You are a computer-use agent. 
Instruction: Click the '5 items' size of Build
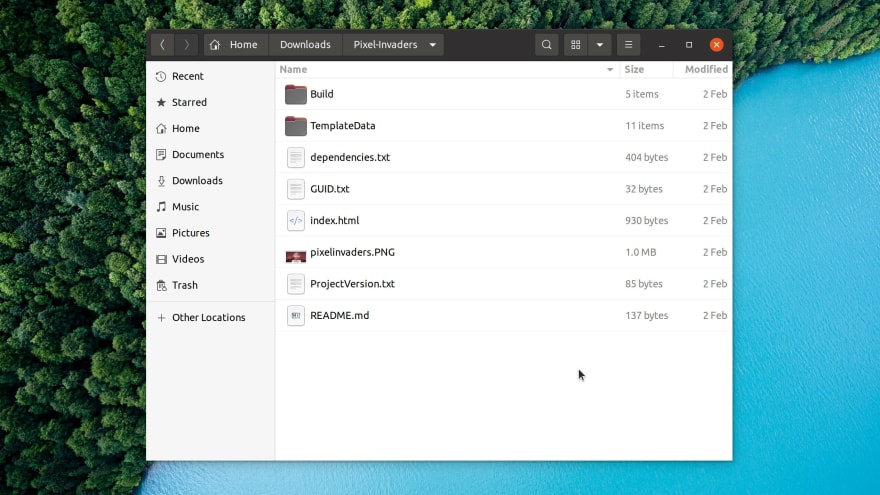point(642,94)
